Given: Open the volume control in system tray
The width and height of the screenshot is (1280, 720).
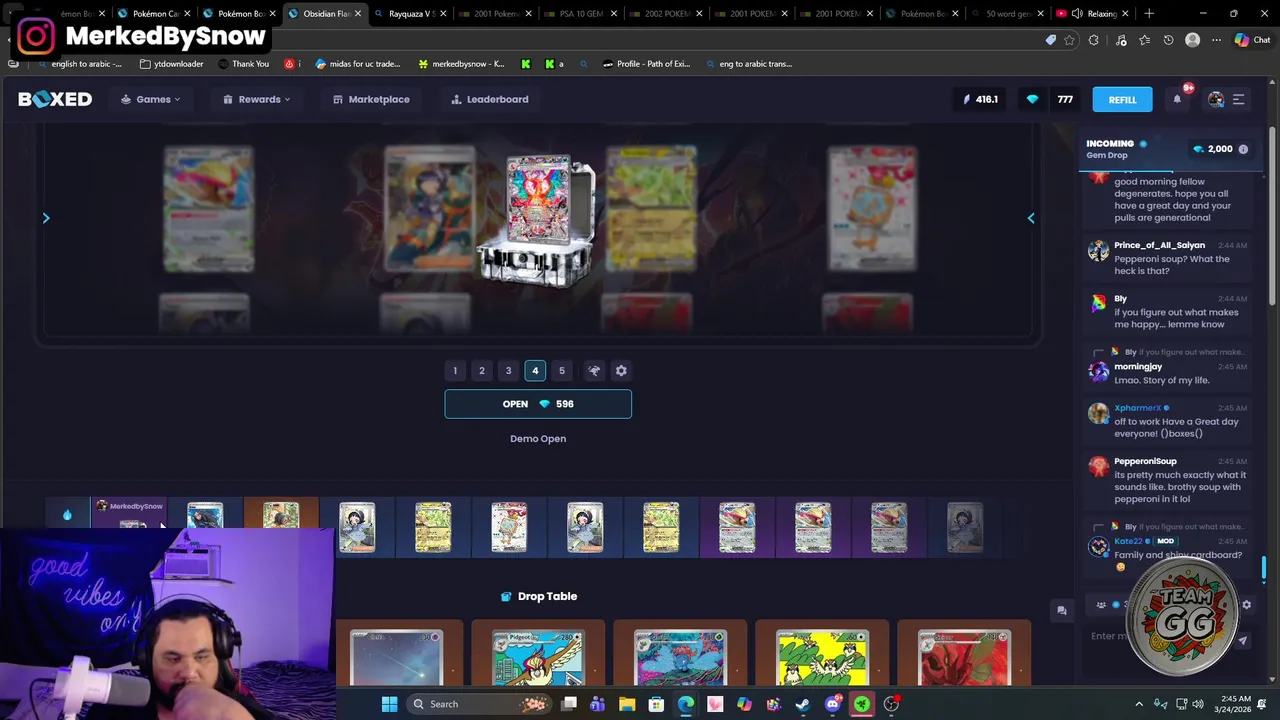Looking at the screenshot, I should pyautogui.click(x=1198, y=704).
